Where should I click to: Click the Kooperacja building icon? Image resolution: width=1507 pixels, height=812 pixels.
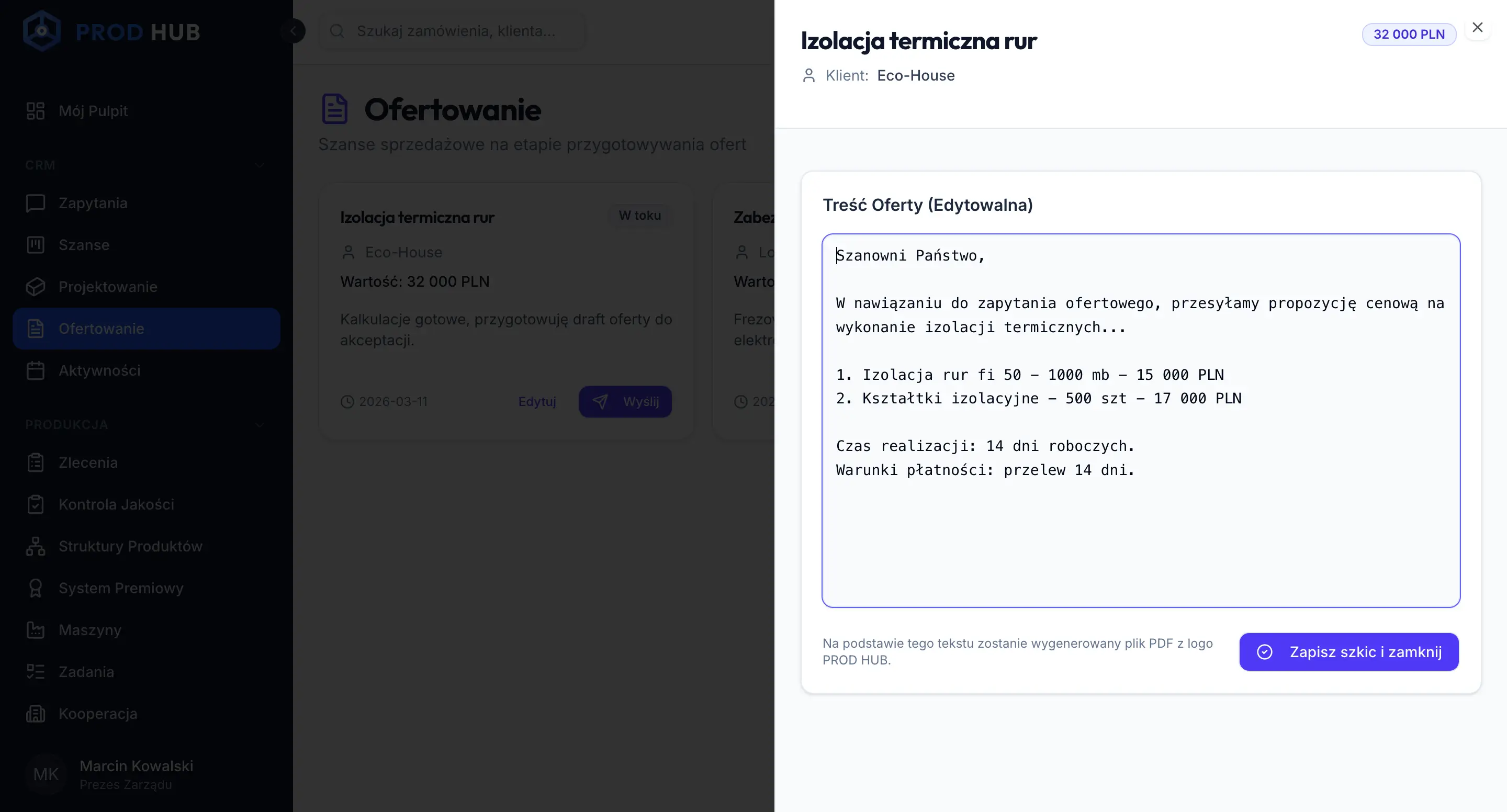point(36,713)
